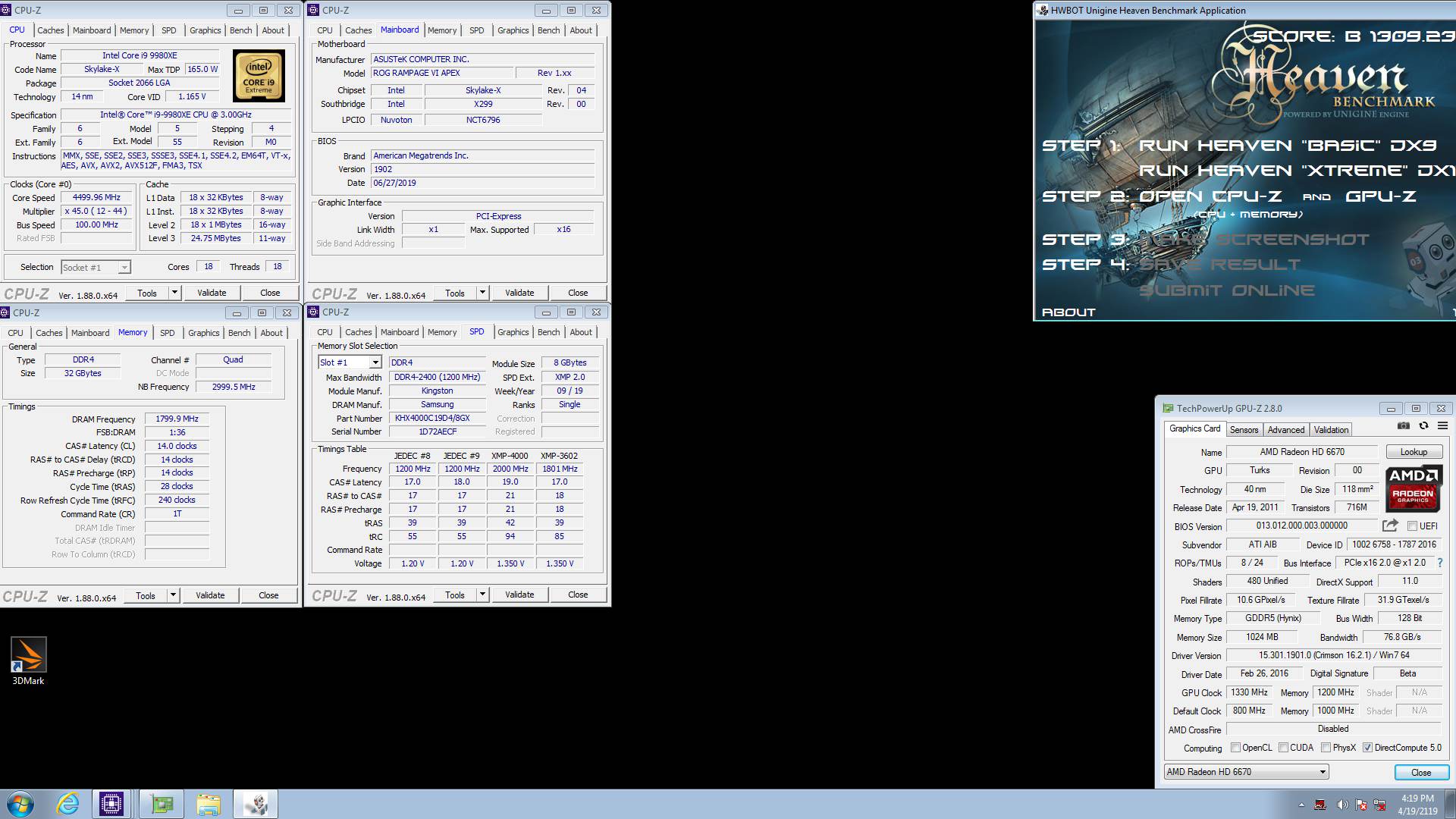The height and width of the screenshot is (819, 1456).
Task: Take a GPU-Z screenshot with camera icon
Action: coord(1404,426)
